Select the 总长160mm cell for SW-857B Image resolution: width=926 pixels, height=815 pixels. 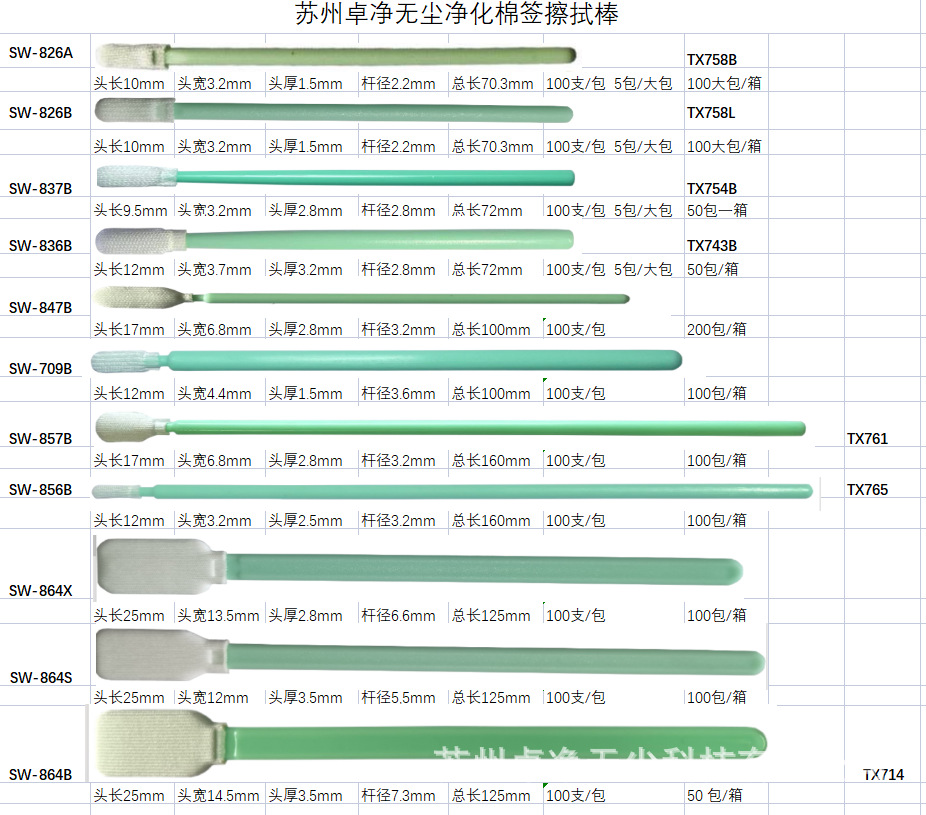(490, 461)
